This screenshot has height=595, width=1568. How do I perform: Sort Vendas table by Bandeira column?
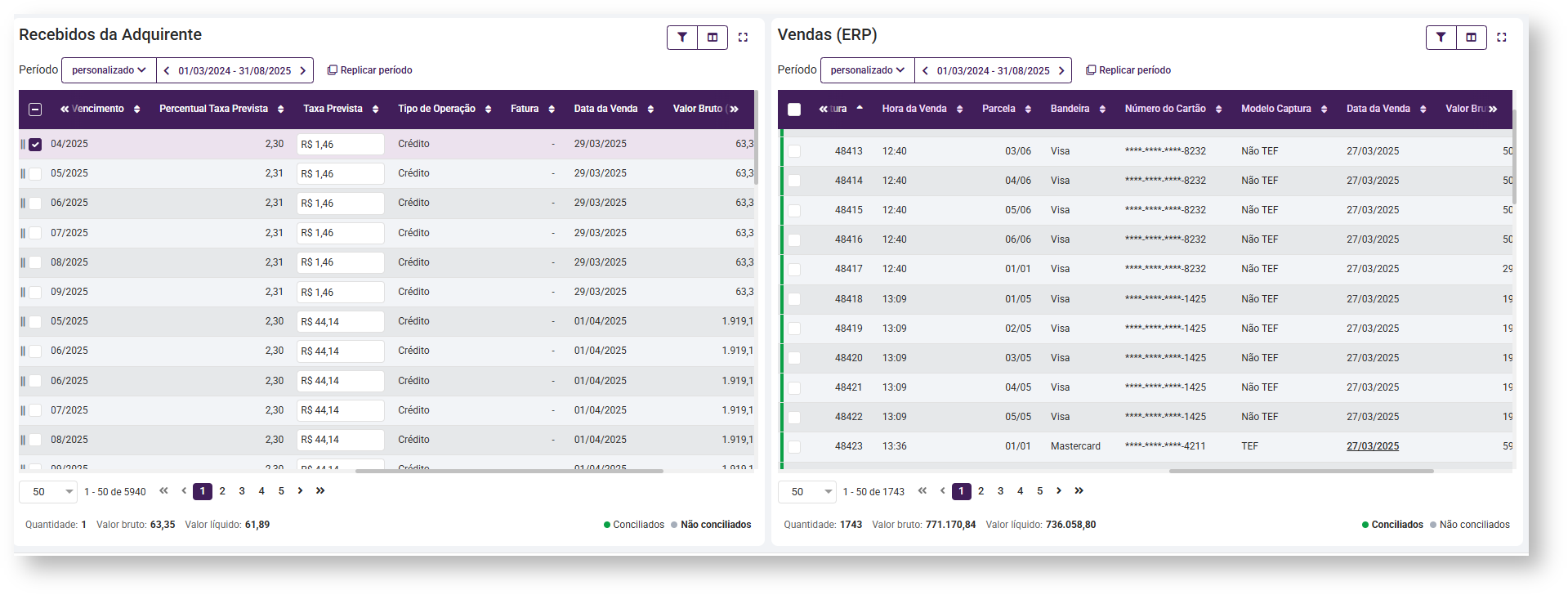tap(1102, 110)
